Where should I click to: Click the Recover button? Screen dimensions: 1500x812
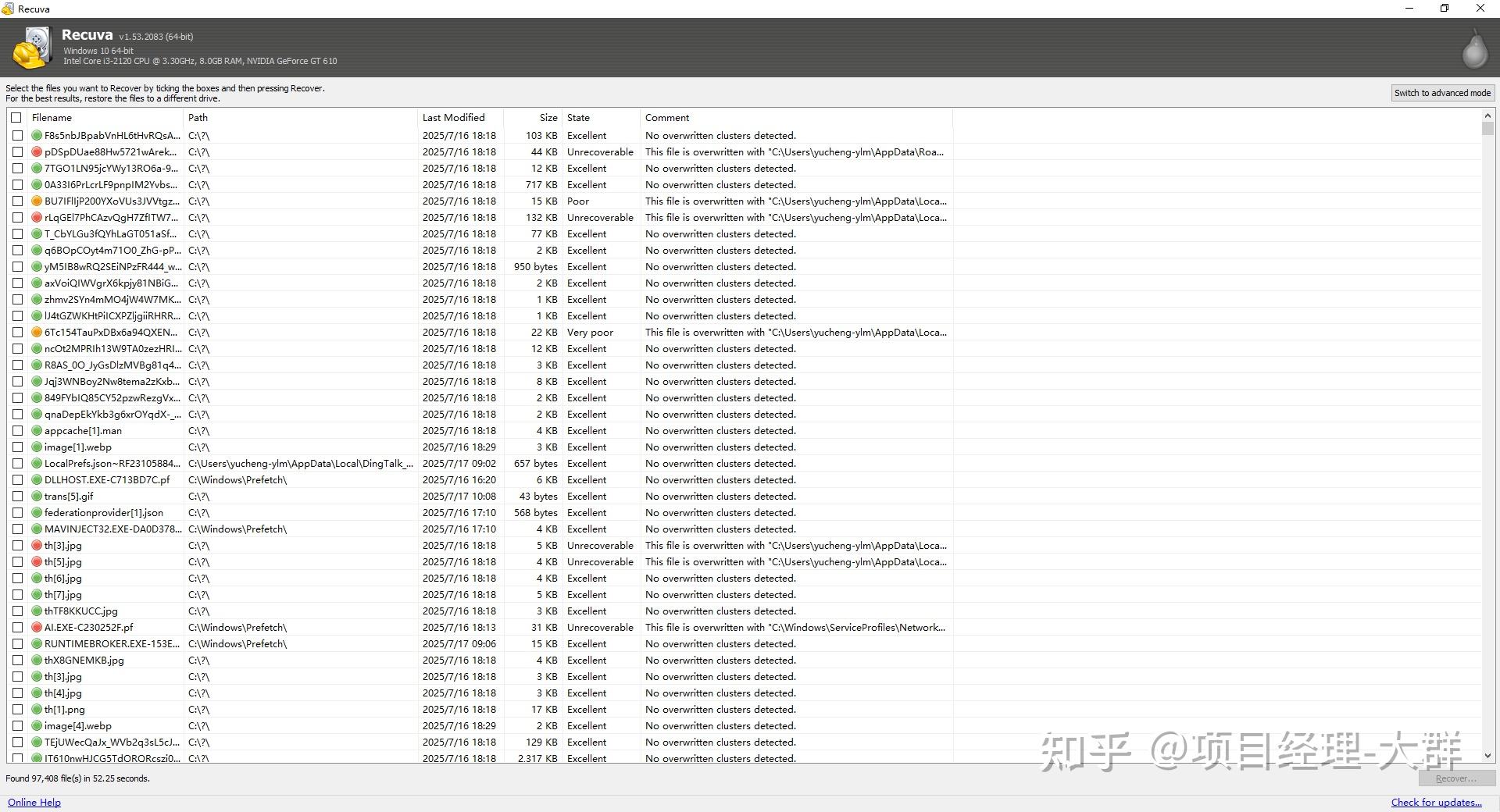click(x=1456, y=778)
